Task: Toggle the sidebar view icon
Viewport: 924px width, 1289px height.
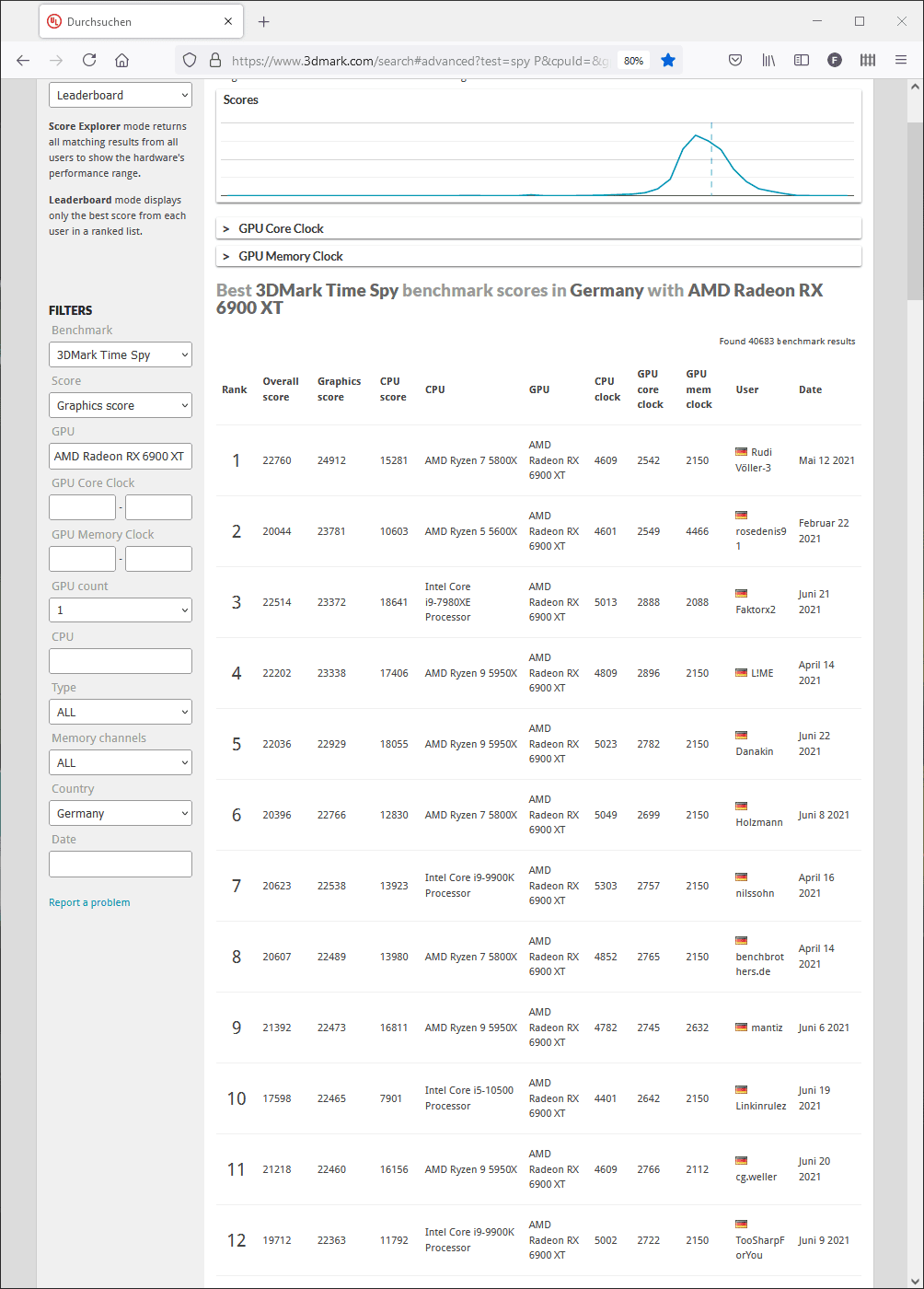Action: 802,60
